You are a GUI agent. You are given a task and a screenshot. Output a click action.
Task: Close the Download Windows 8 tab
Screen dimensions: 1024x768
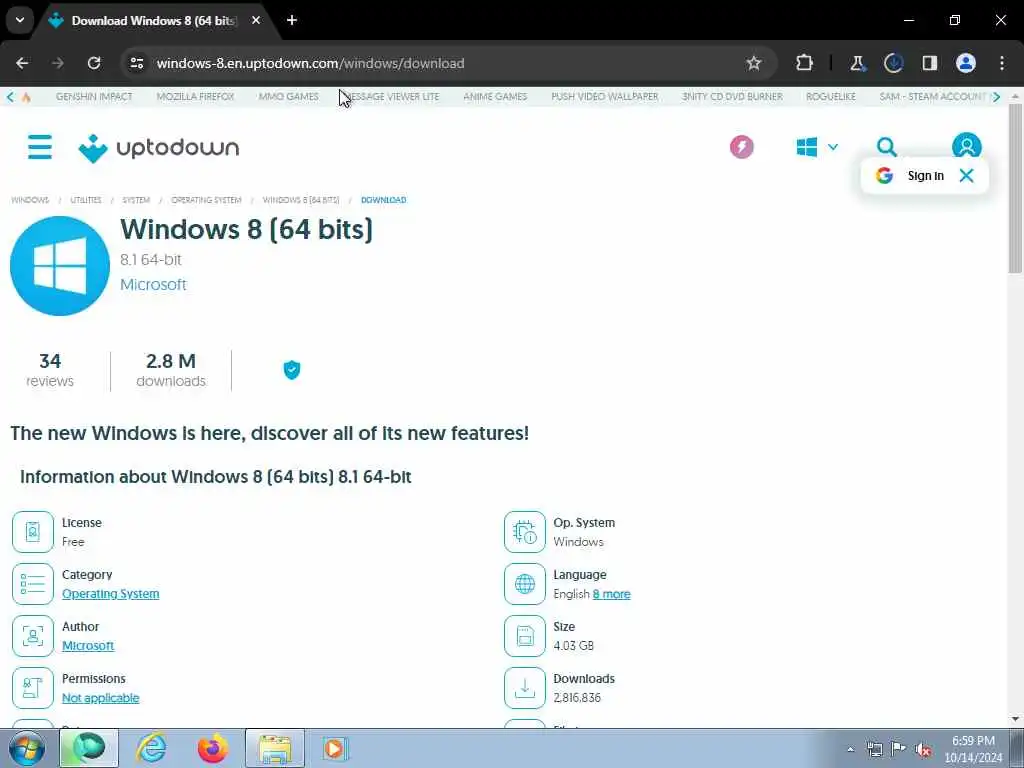point(256,20)
